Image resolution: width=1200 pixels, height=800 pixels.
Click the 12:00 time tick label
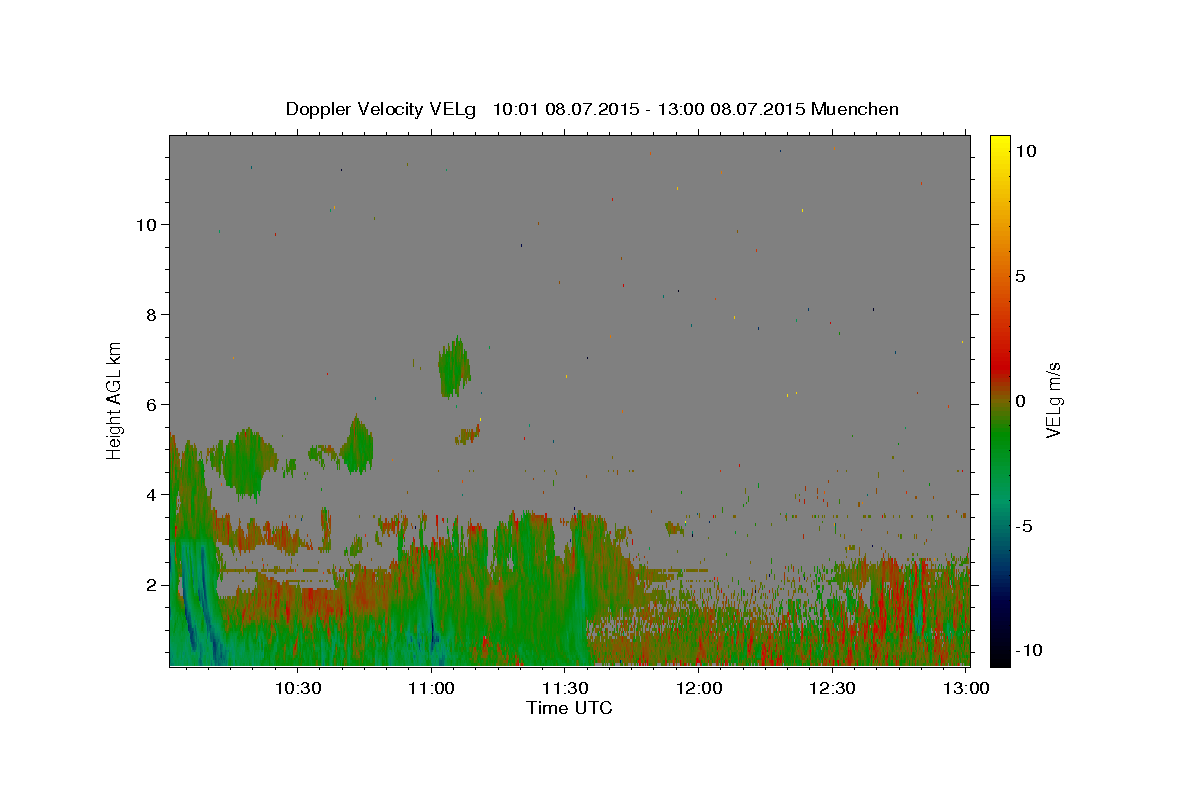tap(699, 688)
